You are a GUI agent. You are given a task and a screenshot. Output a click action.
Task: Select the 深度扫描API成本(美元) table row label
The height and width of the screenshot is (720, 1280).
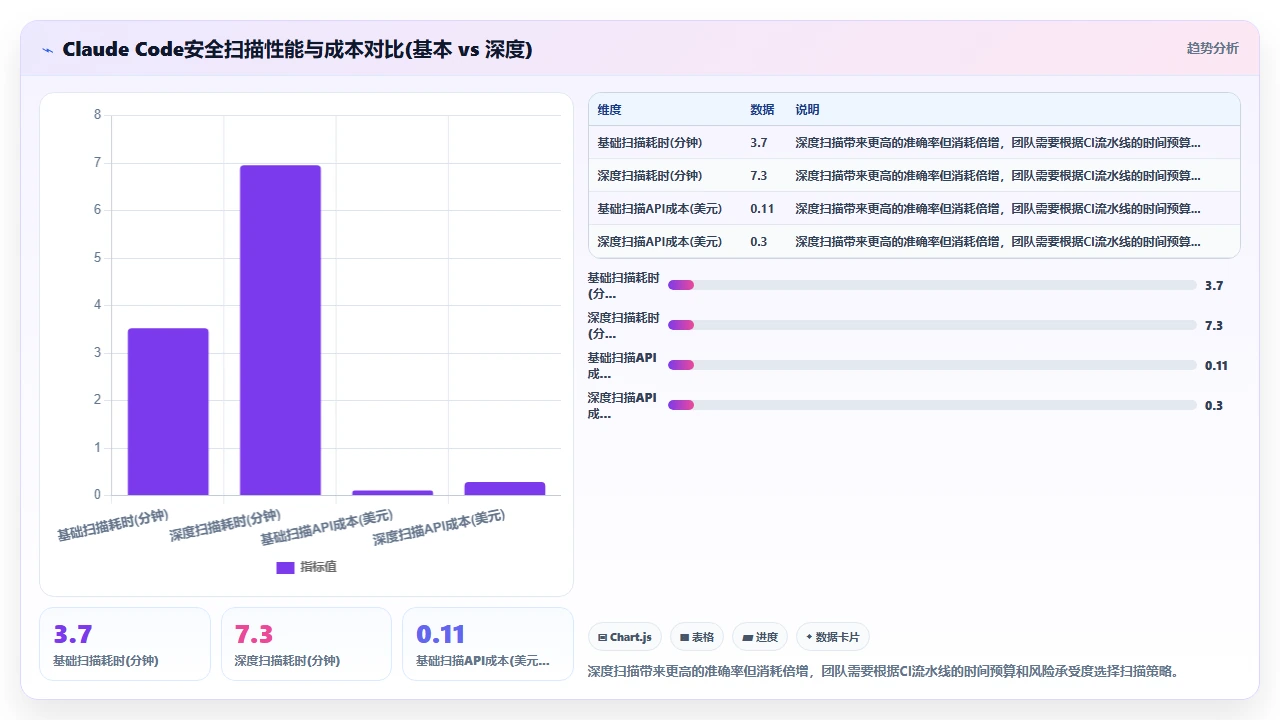point(659,241)
